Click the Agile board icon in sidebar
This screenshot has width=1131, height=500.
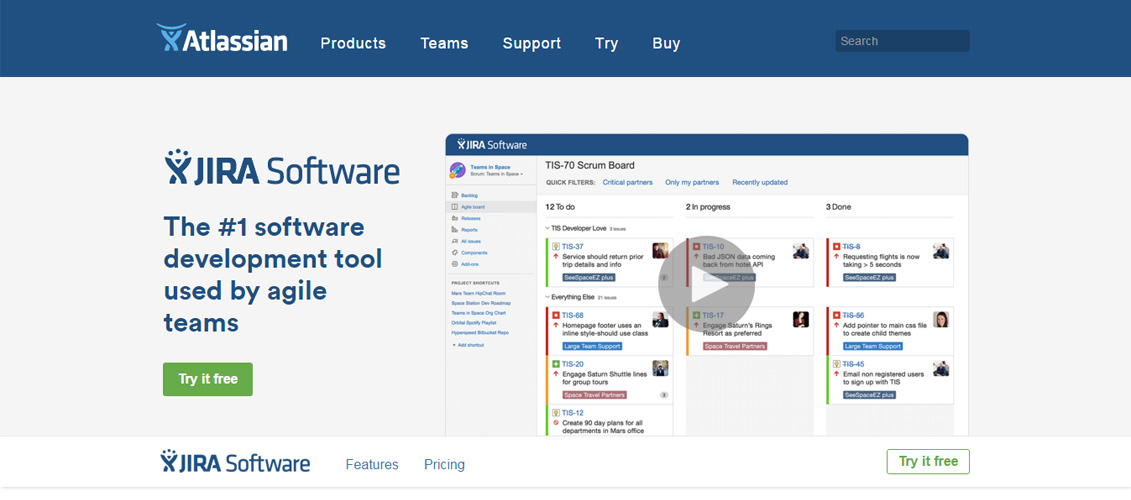point(454,207)
